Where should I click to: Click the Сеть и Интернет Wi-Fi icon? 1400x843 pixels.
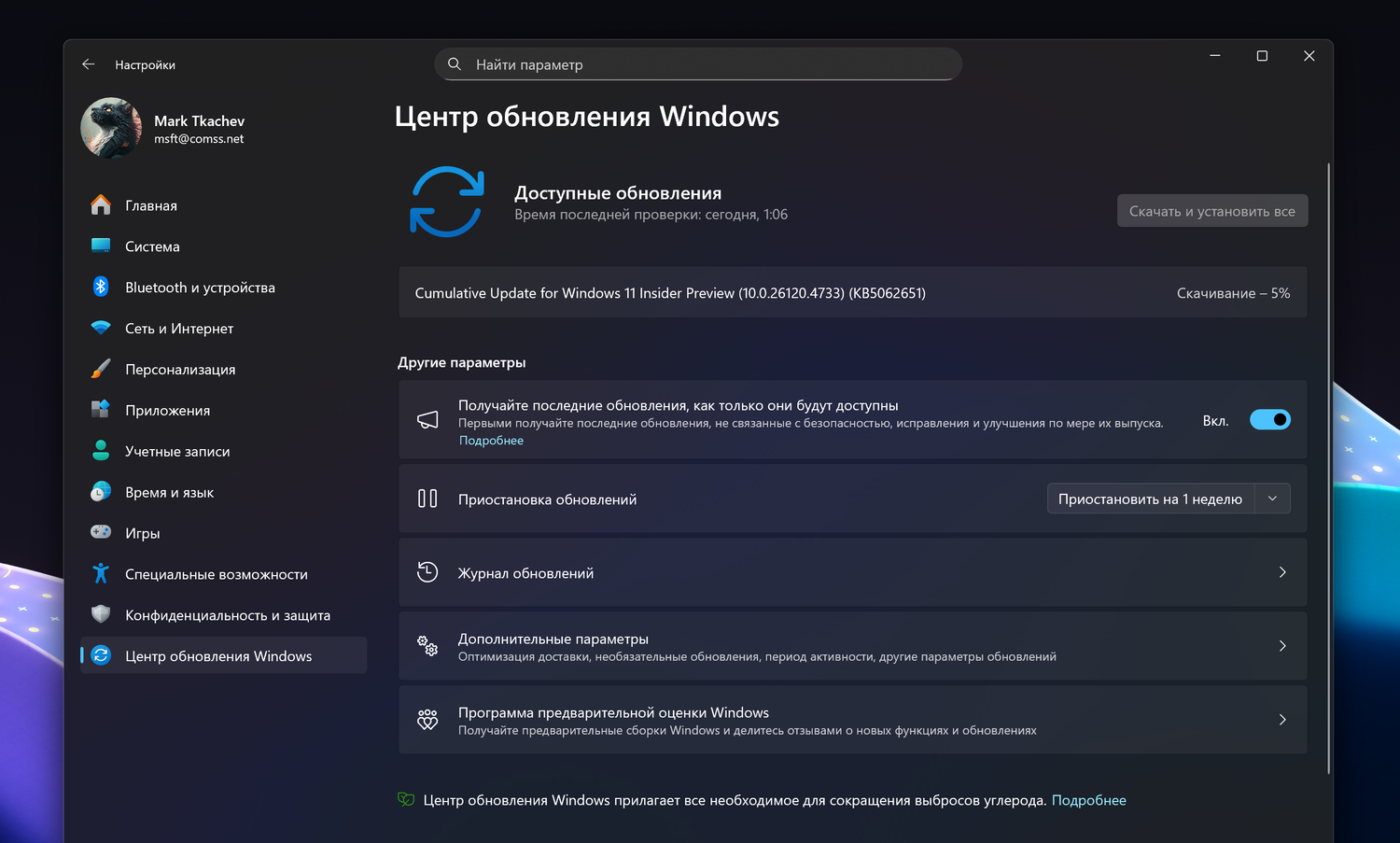coord(101,328)
